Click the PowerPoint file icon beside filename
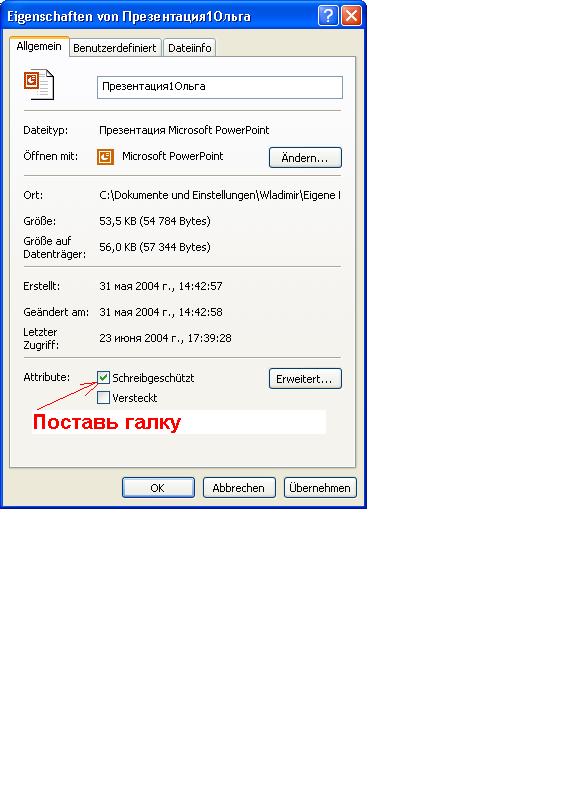The image size is (583, 805). click(38, 85)
